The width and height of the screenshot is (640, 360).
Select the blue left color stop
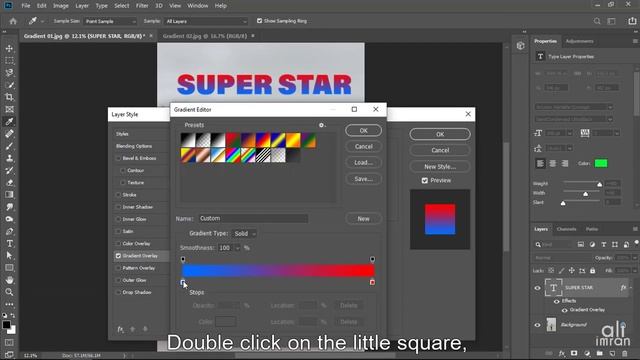point(183,282)
